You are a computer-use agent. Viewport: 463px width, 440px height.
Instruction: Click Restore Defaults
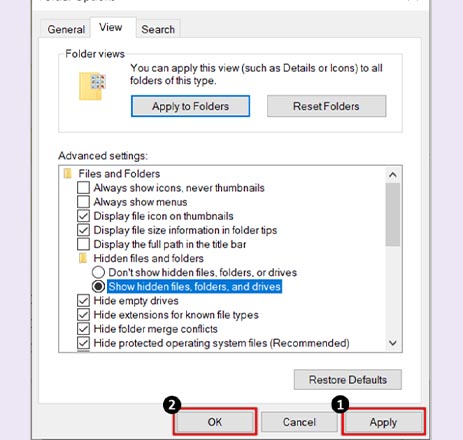(x=348, y=380)
